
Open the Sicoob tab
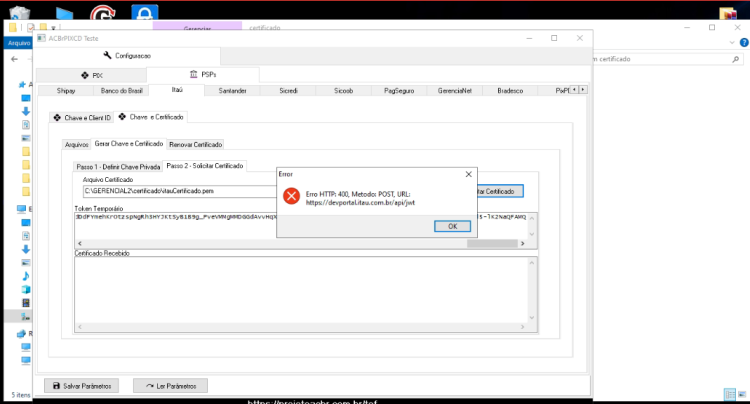coord(343,91)
